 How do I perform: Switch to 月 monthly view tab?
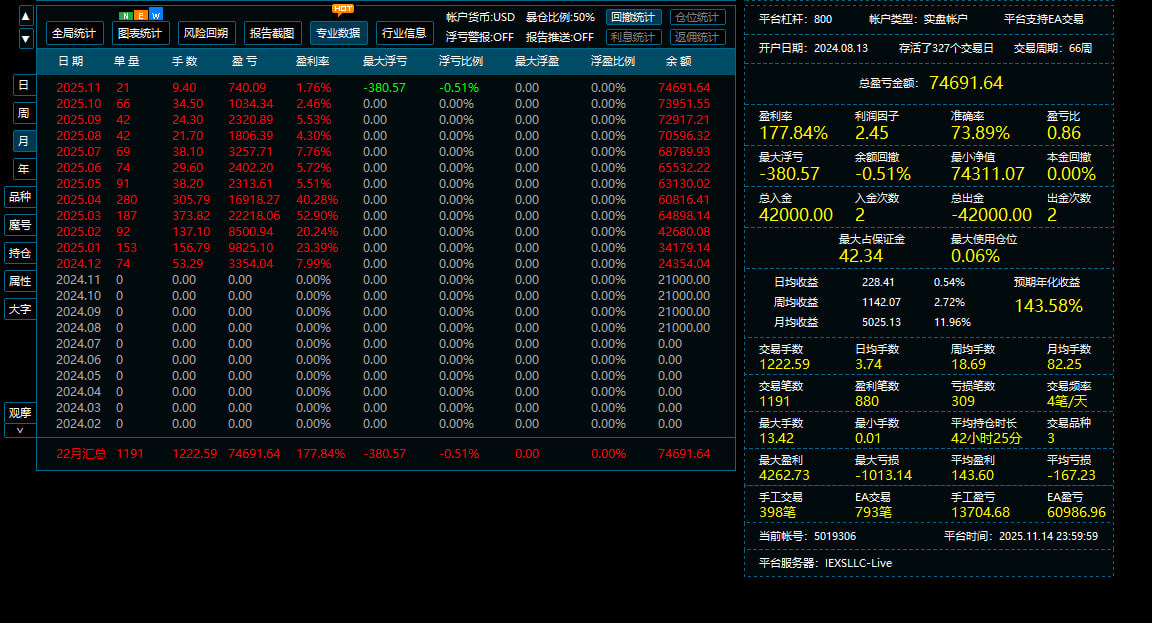[x=24, y=141]
